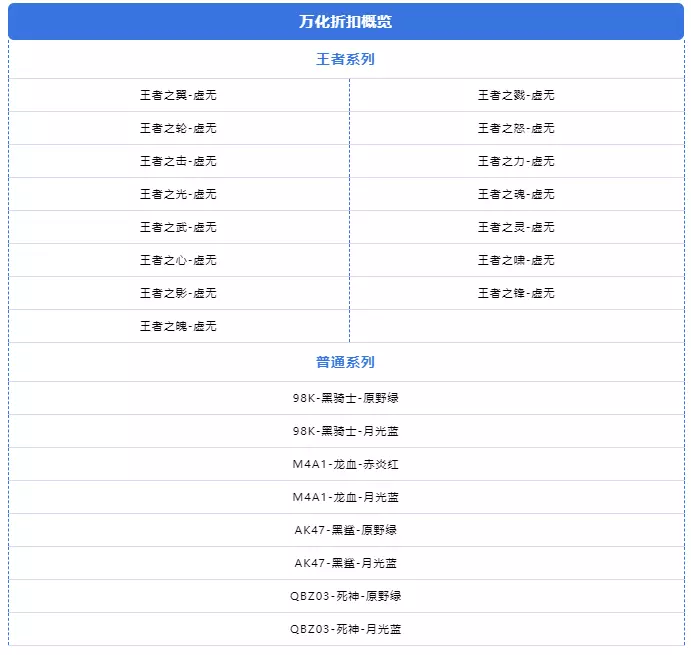Select the 98K-黑骑士-原野绿 row
Screen dimensions: 691x655
pyautogui.click(x=346, y=398)
